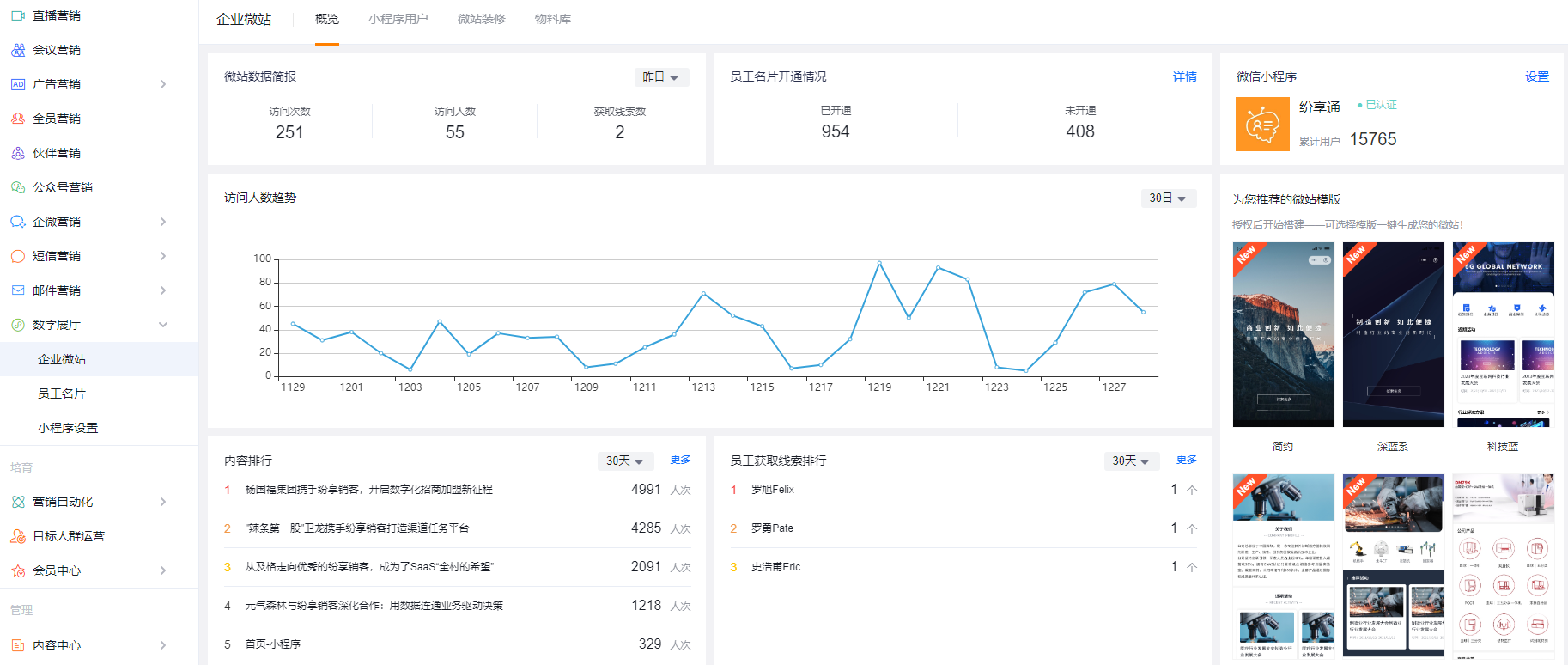1568x665 pixels.
Task: Expand the 广告营销 menu chevron
Action: click(163, 84)
